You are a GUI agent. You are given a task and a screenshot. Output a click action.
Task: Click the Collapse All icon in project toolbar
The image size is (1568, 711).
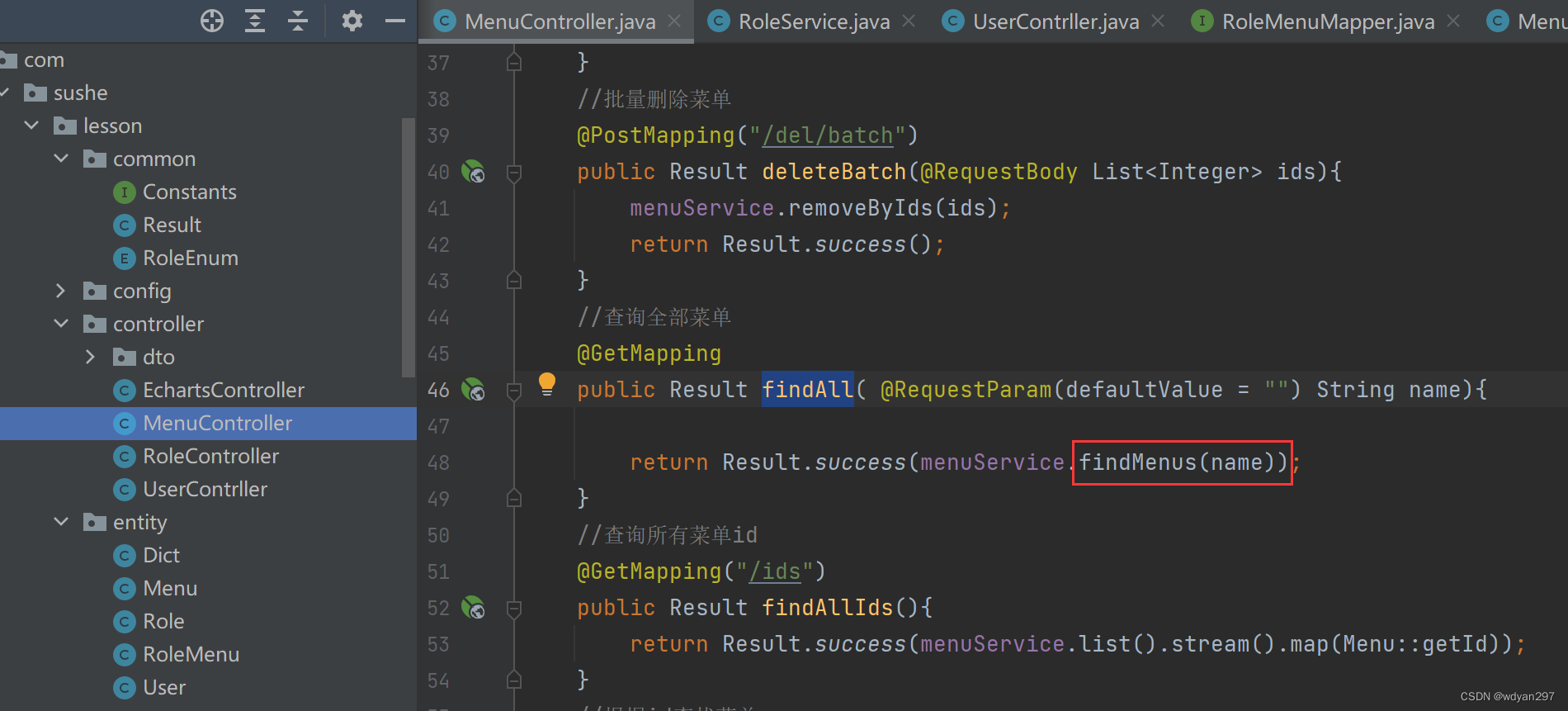coord(298,21)
